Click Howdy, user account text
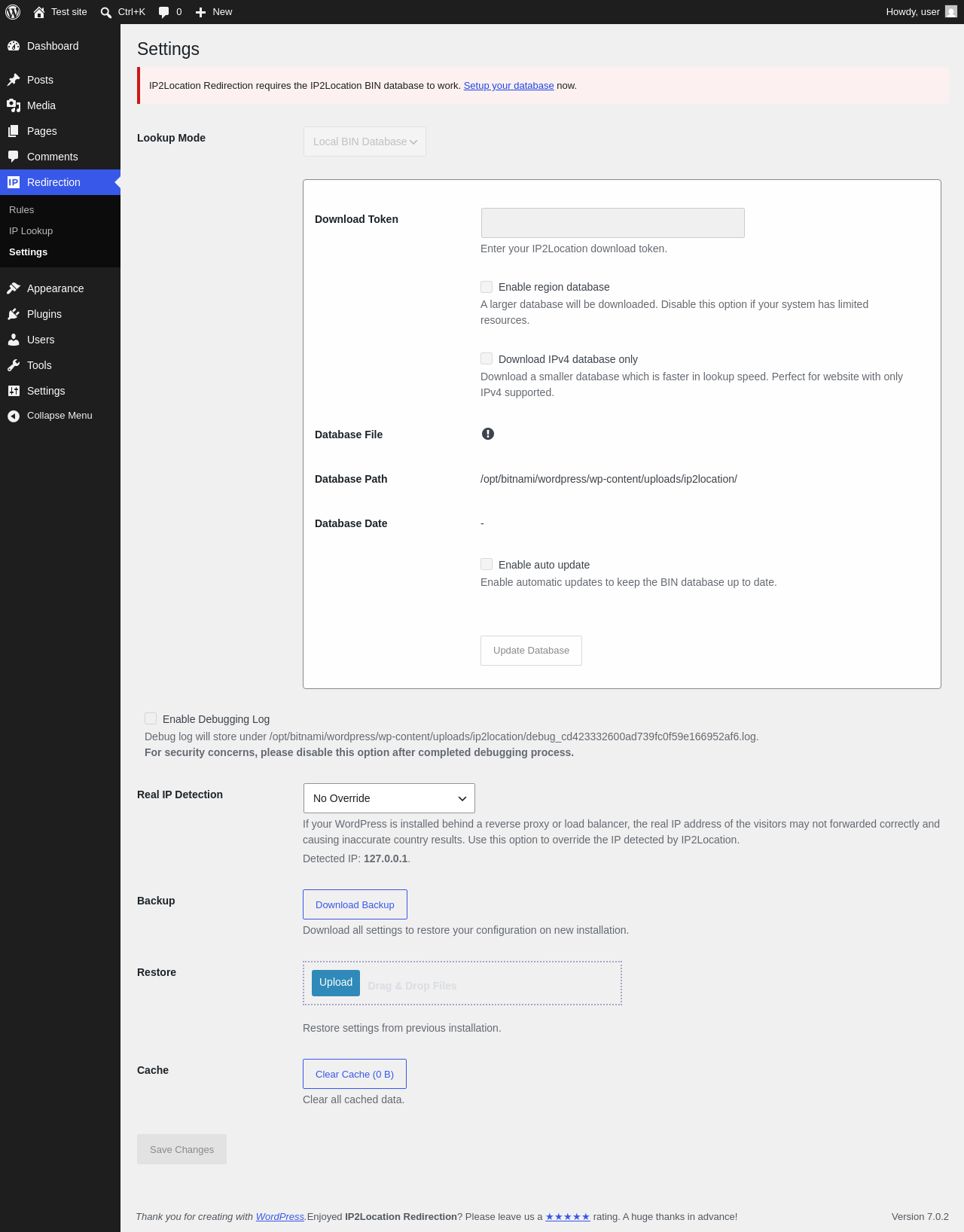Image resolution: width=964 pixels, height=1232 pixels. 913,12
